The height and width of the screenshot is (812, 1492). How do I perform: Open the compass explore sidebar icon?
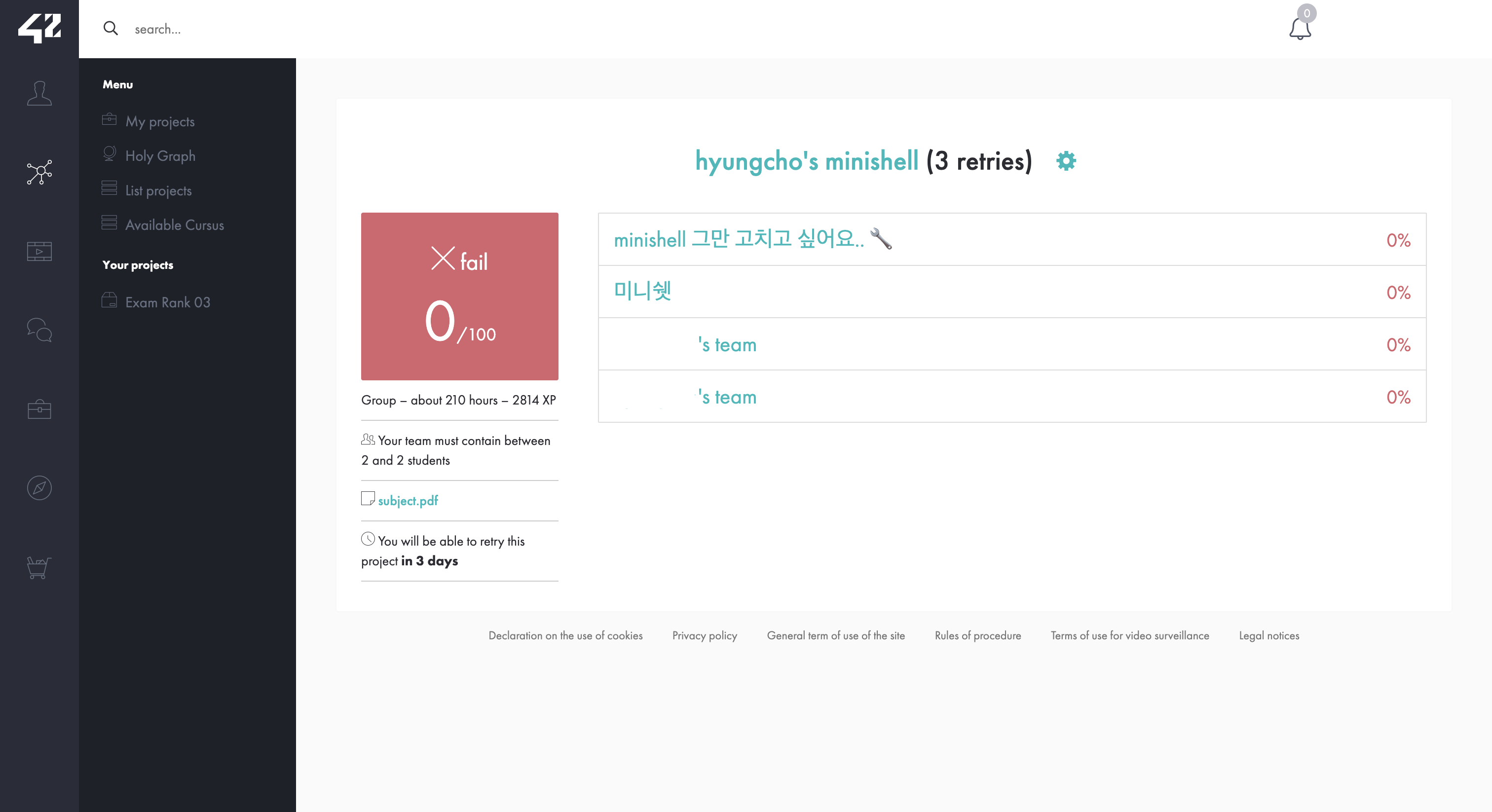click(39, 488)
